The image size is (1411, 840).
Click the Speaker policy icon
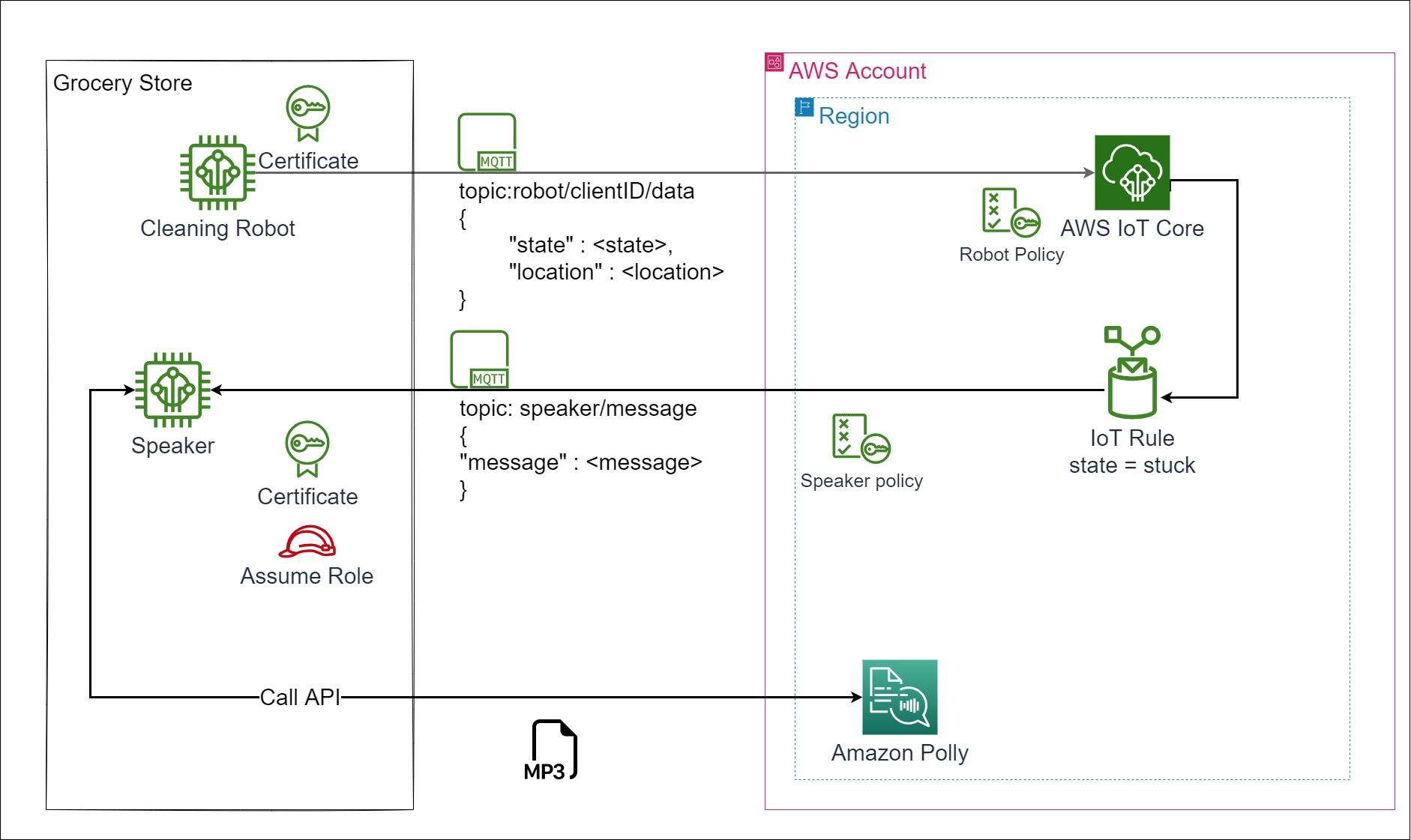pyautogui.click(x=861, y=438)
